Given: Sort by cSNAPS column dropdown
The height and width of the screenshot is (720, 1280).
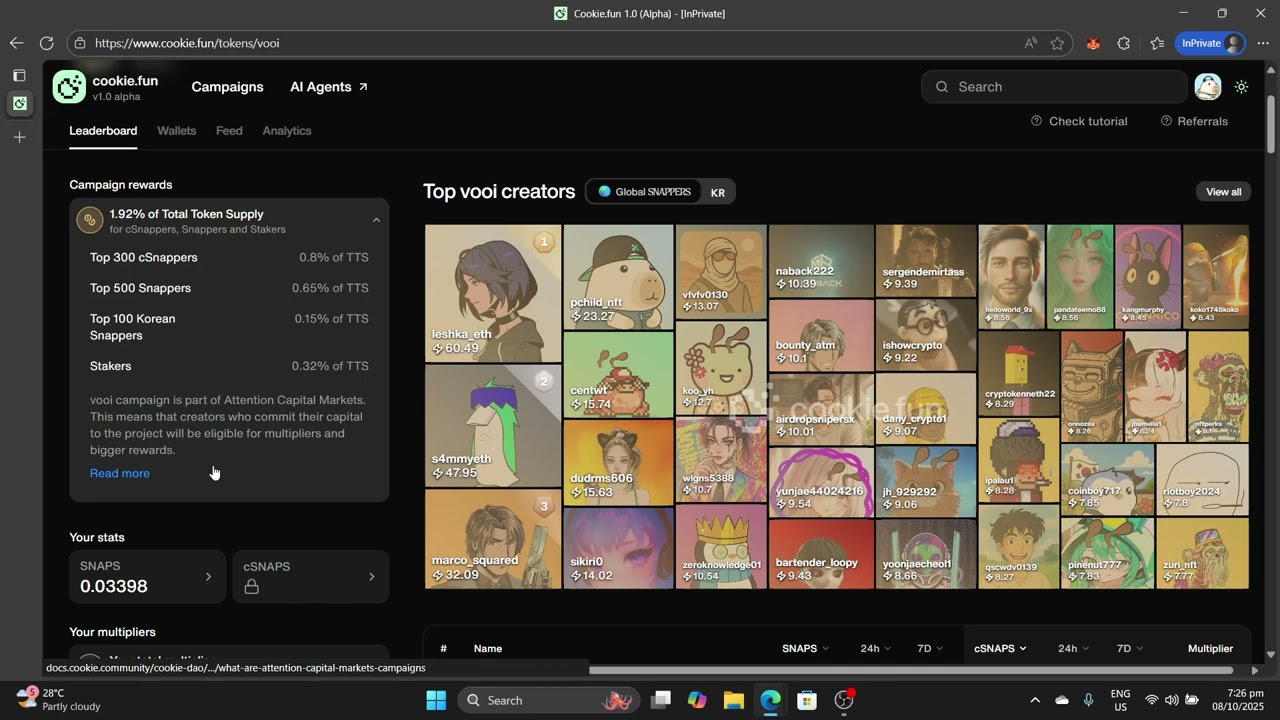Looking at the screenshot, I should [1000, 648].
